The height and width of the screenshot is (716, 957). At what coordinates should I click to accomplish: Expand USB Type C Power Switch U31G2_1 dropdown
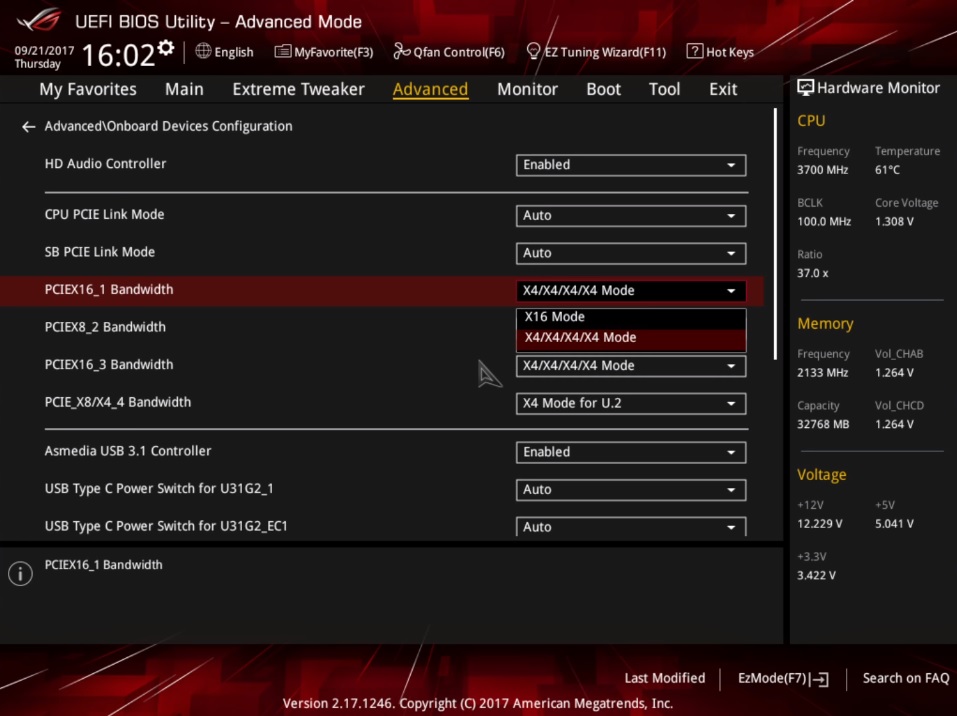(x=630, y=490)
